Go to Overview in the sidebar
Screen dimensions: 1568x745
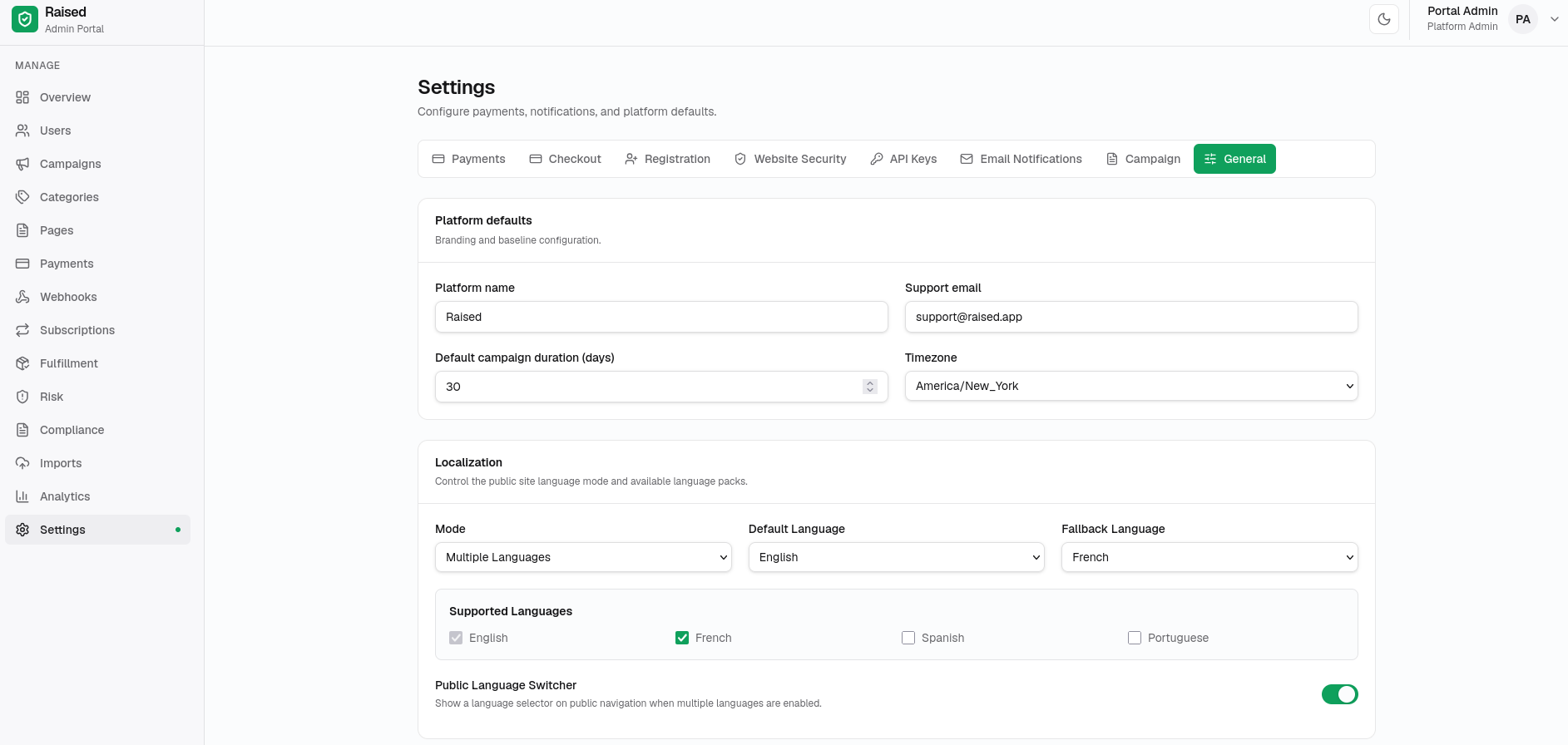[x=98, y=97]
